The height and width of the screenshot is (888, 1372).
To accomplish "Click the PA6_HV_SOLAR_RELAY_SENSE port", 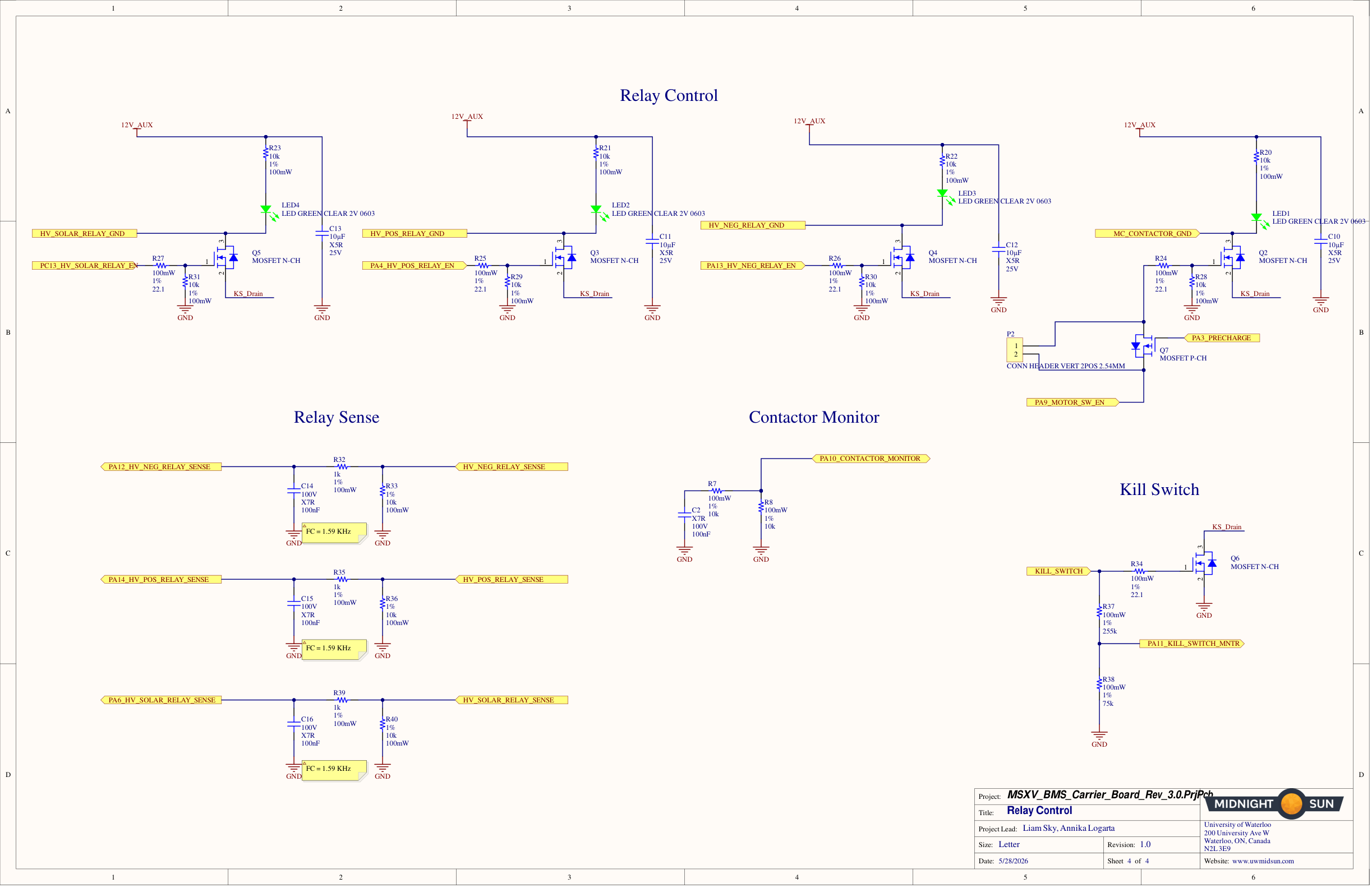I will (161, 700).
